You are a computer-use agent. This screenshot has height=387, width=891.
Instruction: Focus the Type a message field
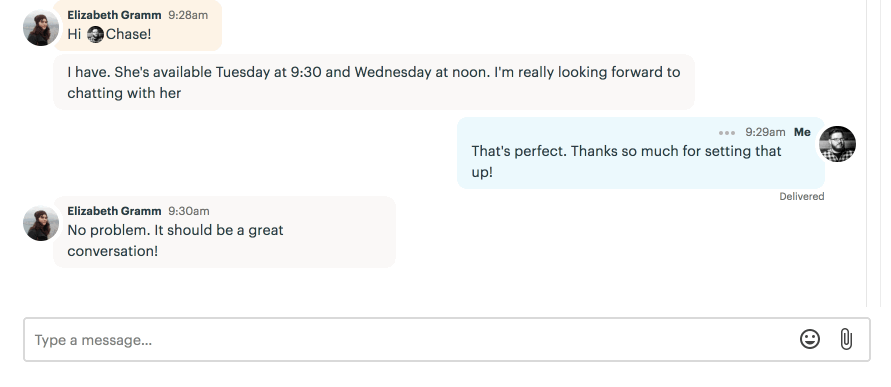pyautogui.click(x=447, y=340)
